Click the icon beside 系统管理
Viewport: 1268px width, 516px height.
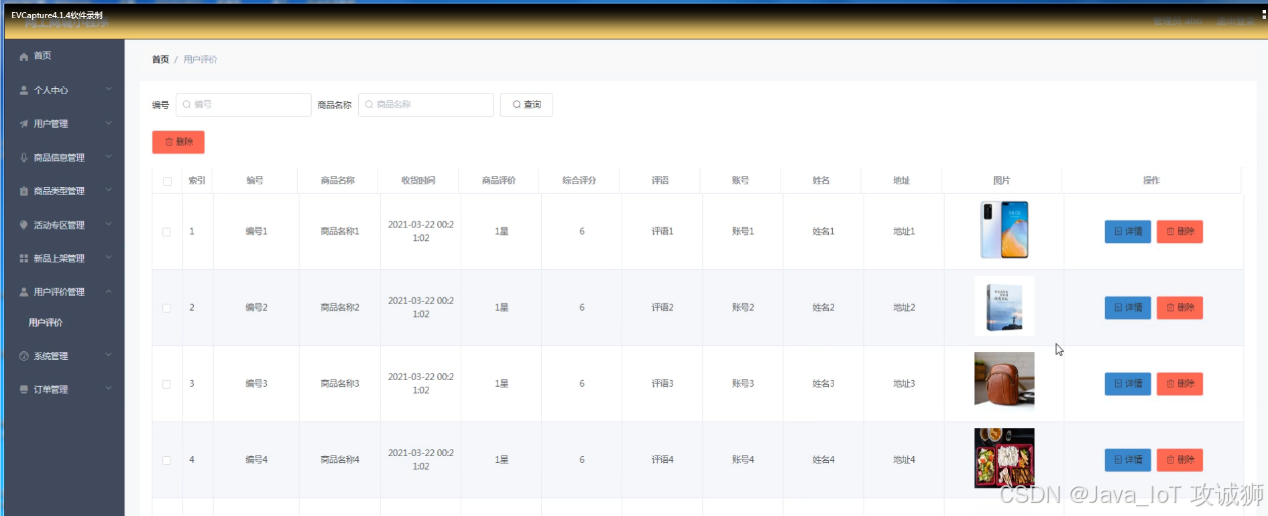pyautogui.click(x=24, y=356)
